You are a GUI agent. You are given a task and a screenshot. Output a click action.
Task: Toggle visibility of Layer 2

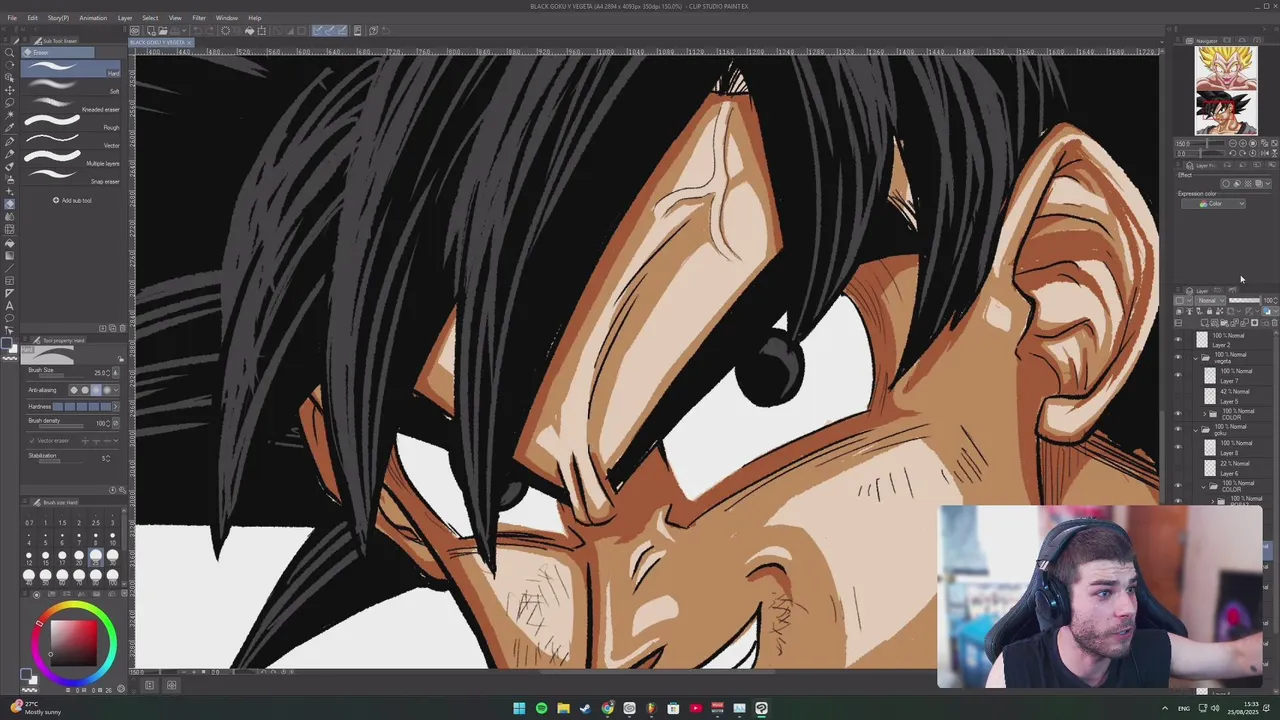[x=1178, y=339]
